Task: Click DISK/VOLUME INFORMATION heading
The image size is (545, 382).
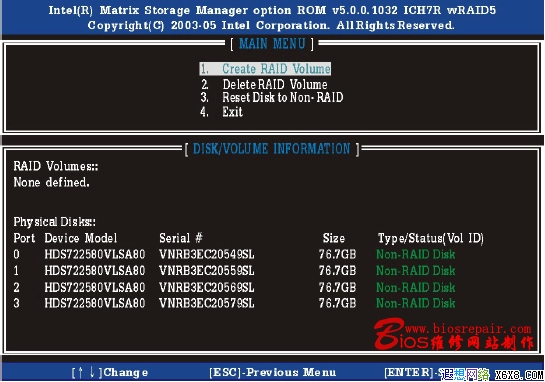Action: (x=272, y=149)
